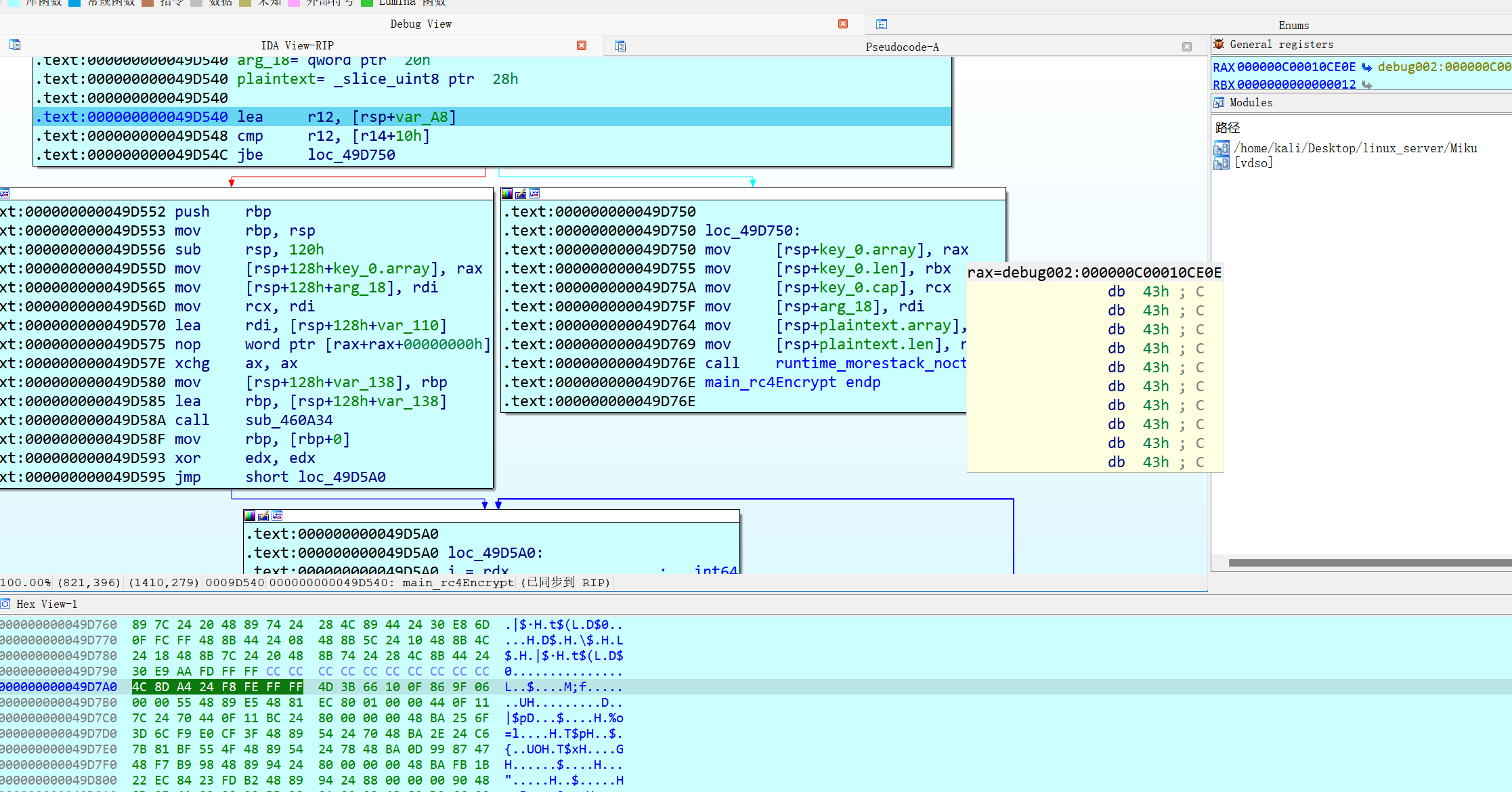Image resolution: width=1512 pixels, height=792 pixels.
Task: Switch to the Pseudocode-A tab
Action: pyautogui.click(x=901, y=47)
